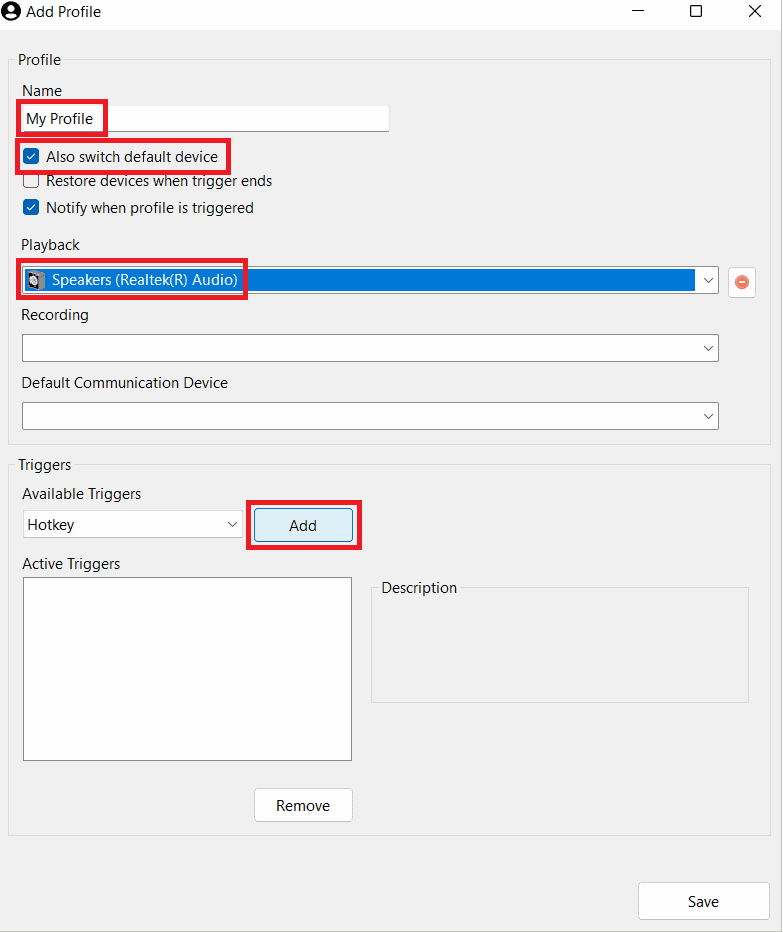This screenshot has height=932, width=783.
Task: Click the speaker icon next to Speakers (Realtek)
Action: point(36,280)
